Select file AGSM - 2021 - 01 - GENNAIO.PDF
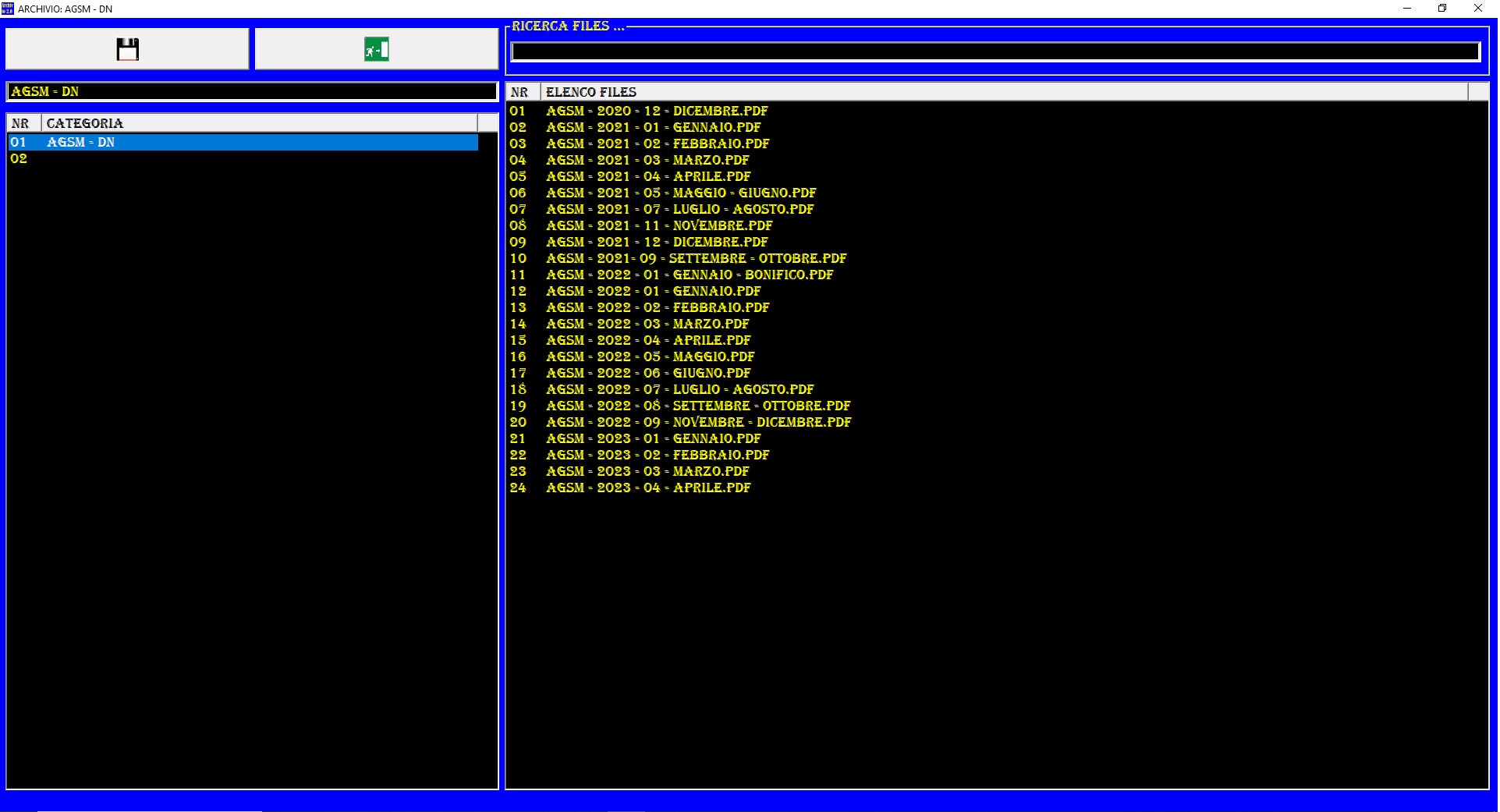 (653, 127)
